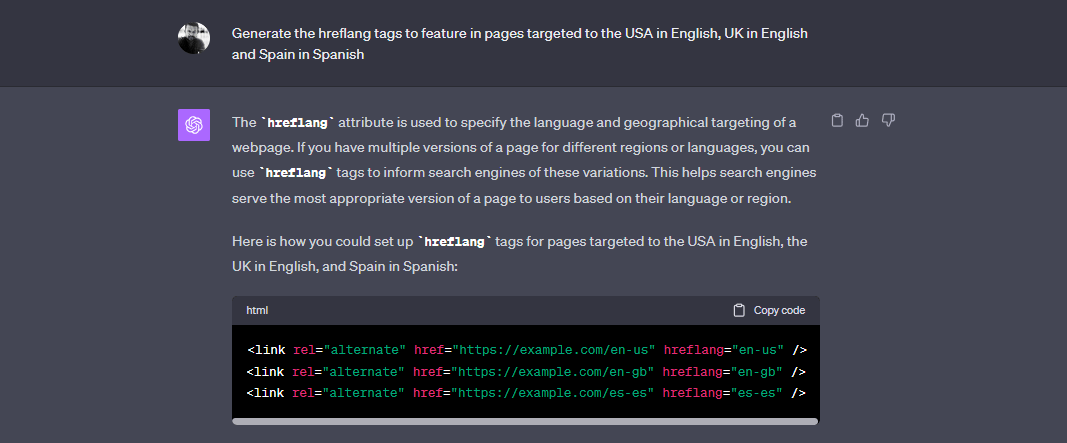Give the response a thumbs up
This screenshot has height=443, width=1067.
tap(862, 120)
